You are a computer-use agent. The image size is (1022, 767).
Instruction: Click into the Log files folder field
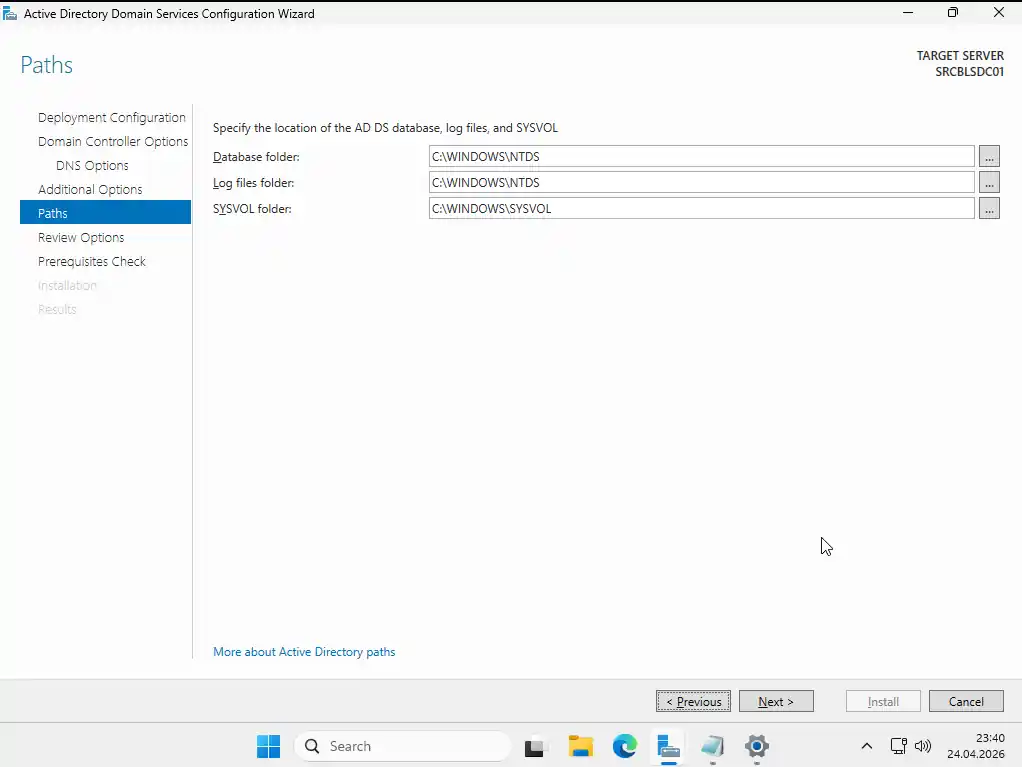coord(701,182)
